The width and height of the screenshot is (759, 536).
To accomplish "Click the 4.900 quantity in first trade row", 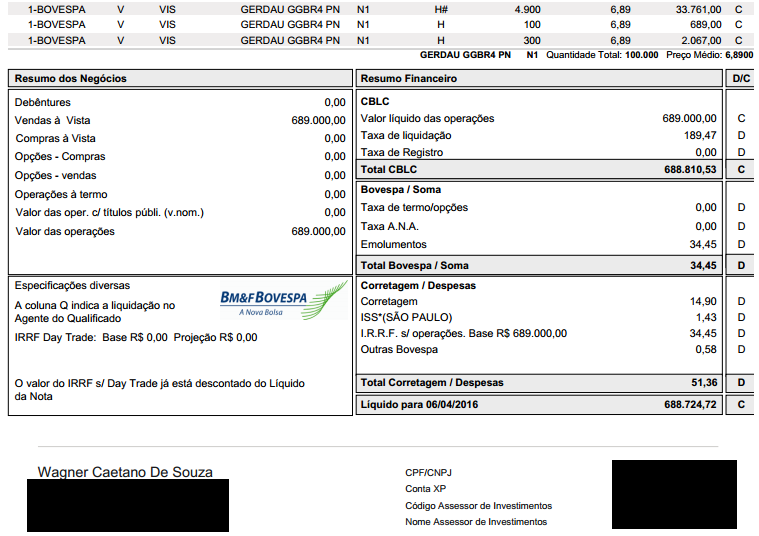I will click(x=527, y=8).
